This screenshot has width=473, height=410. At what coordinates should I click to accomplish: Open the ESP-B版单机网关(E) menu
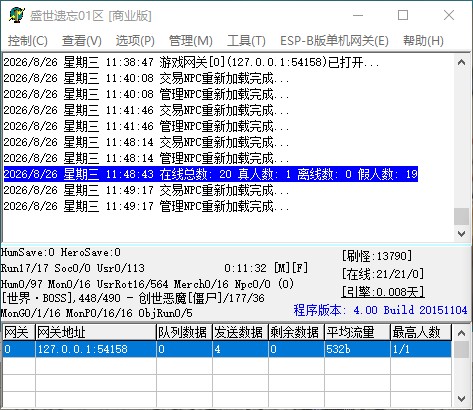(334, 41)
